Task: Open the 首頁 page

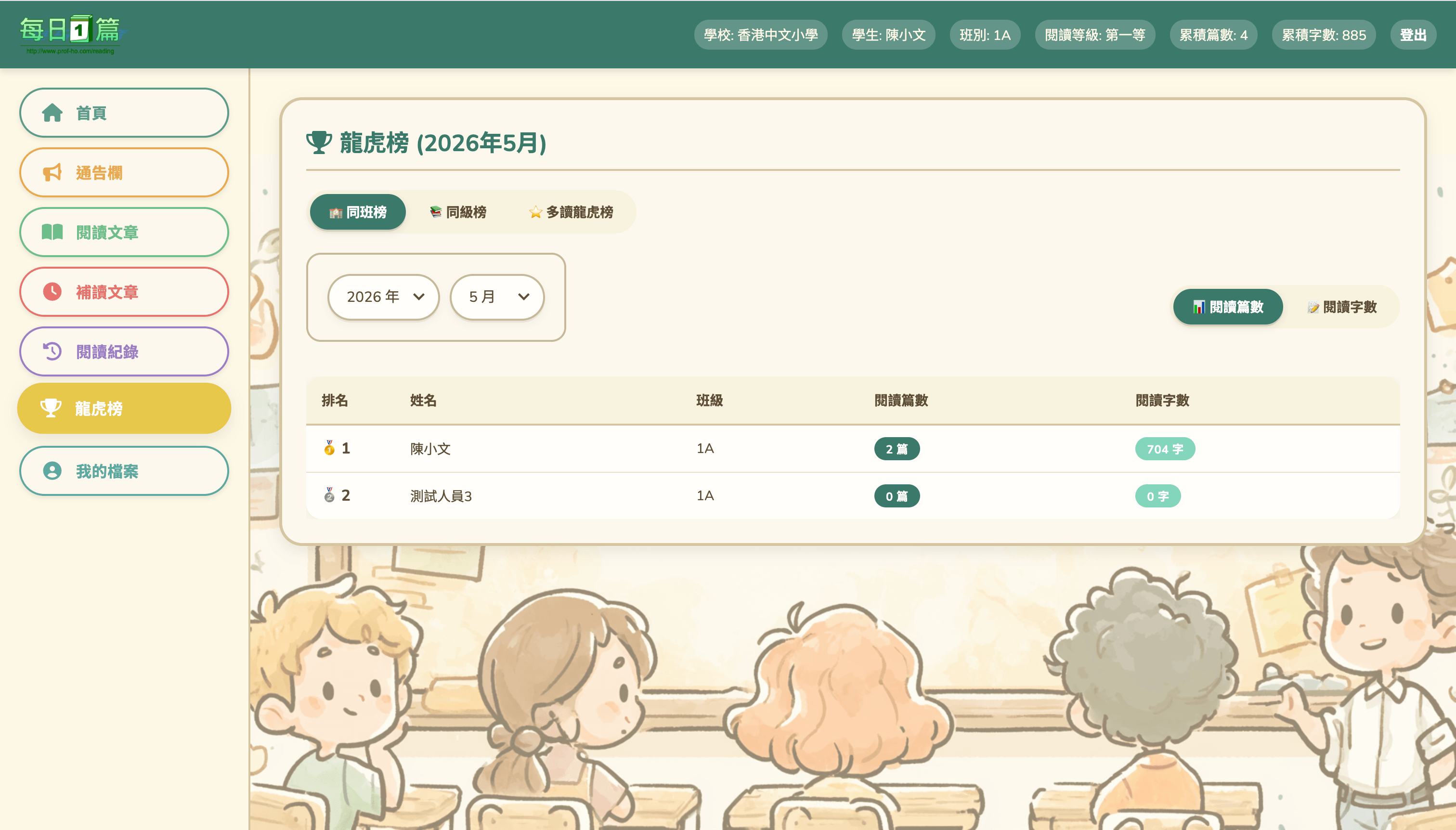Action: (124, 113)
